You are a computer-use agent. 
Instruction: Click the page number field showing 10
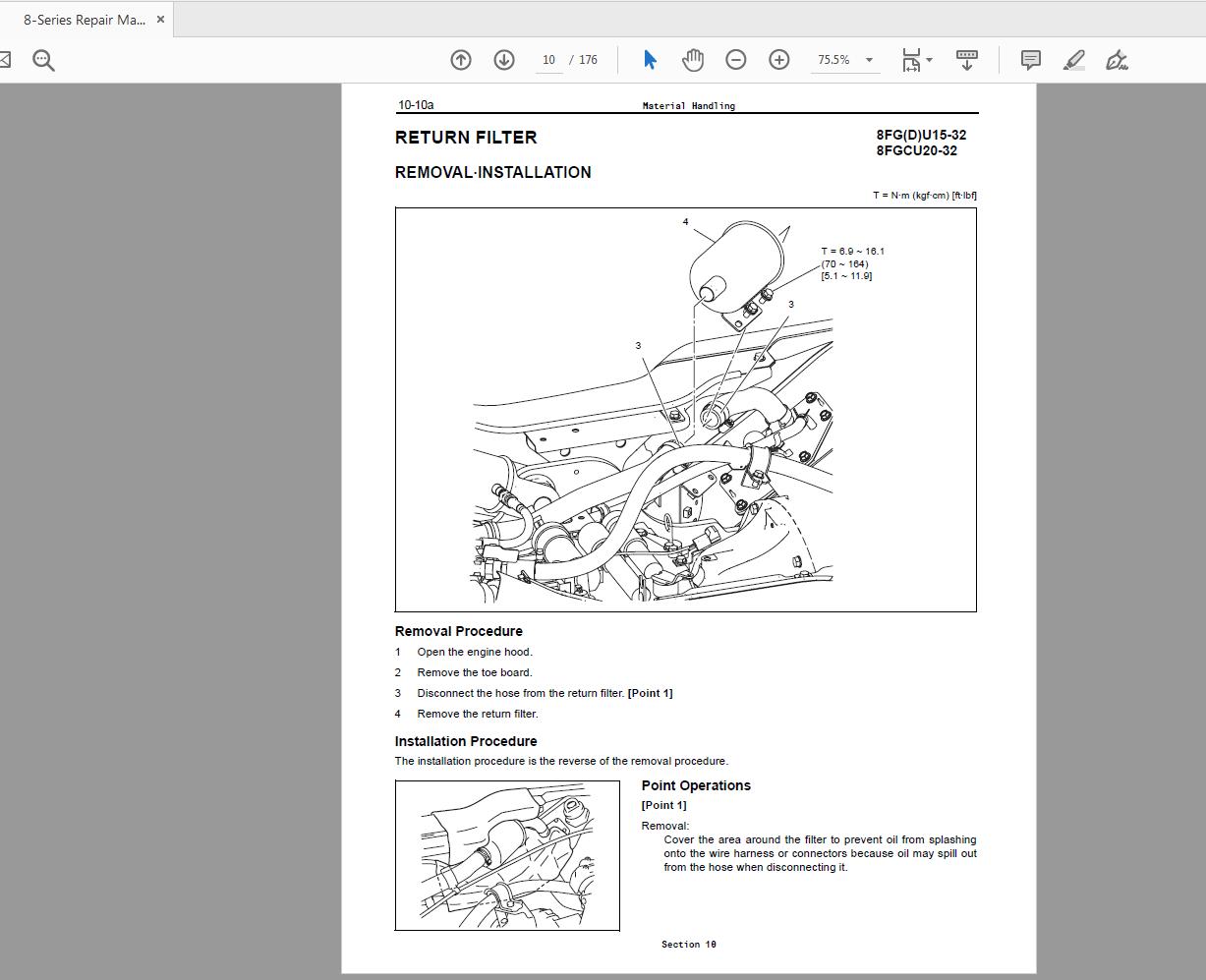[548, 60]
